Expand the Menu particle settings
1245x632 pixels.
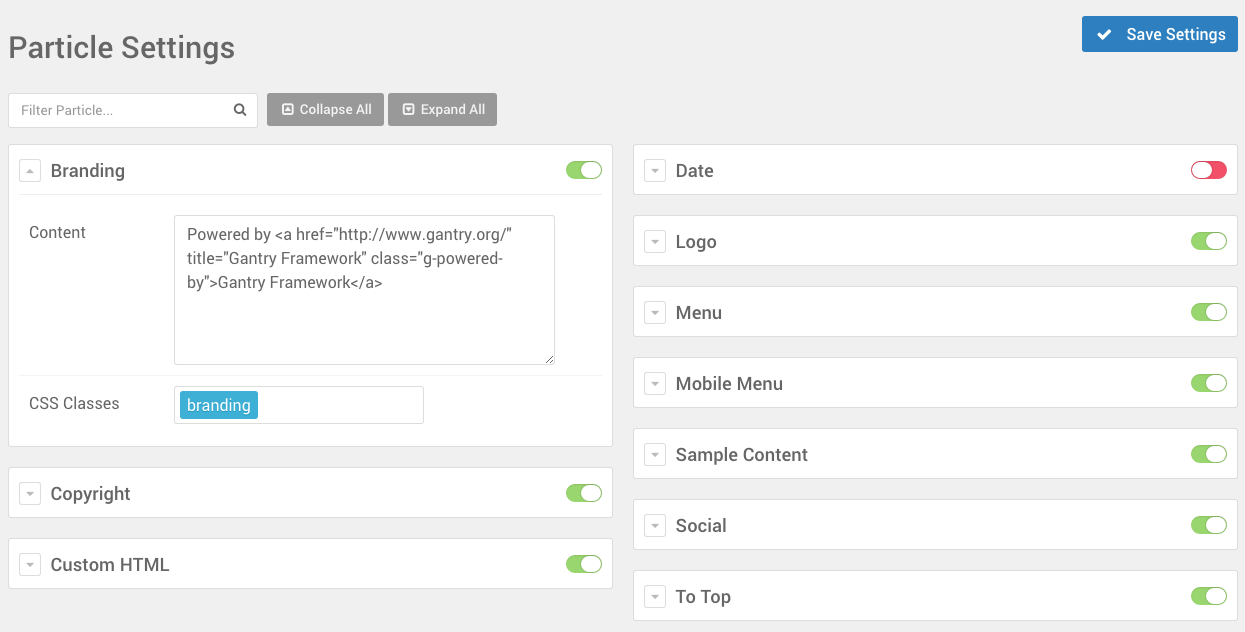click(655, 313)
